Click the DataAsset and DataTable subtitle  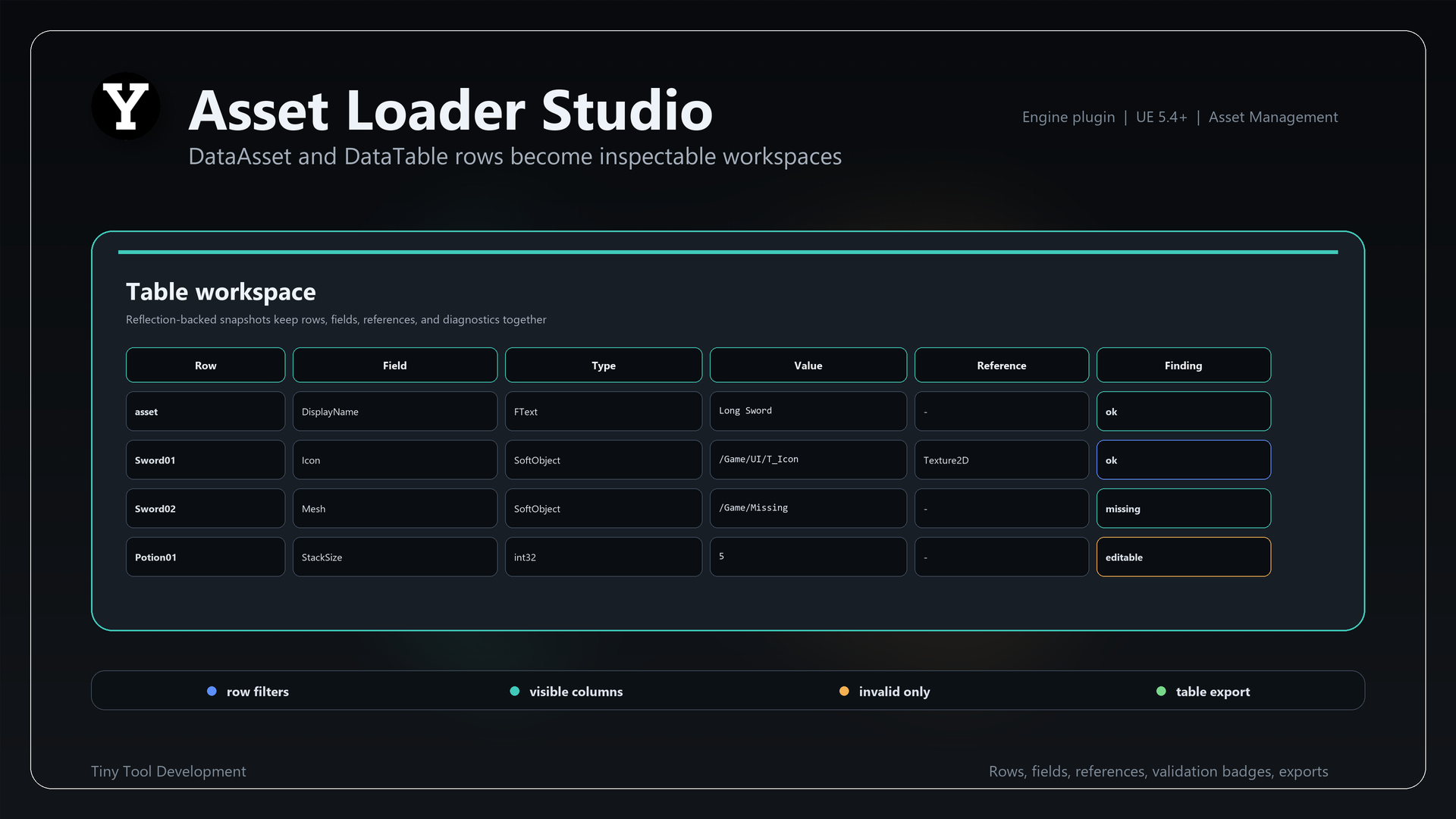pyautogui.click(x=515, y=156)
